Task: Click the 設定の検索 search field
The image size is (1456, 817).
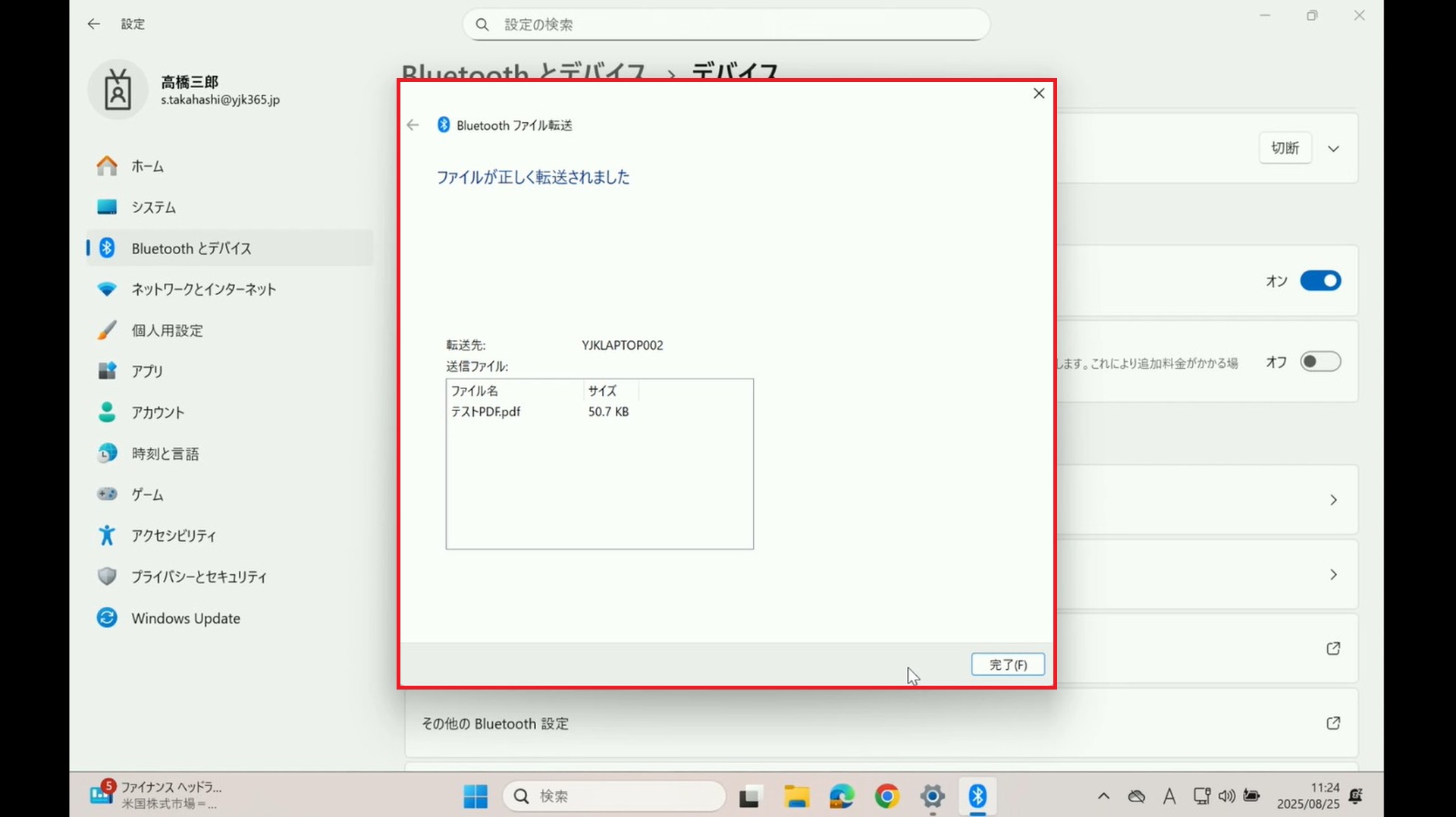Action: [x=726, y=25]
